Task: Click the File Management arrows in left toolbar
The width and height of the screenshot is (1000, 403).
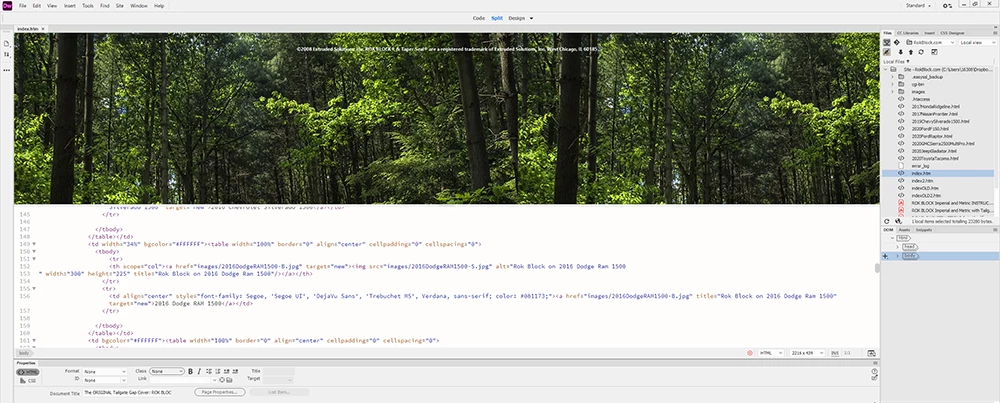Action: (7, 55)
